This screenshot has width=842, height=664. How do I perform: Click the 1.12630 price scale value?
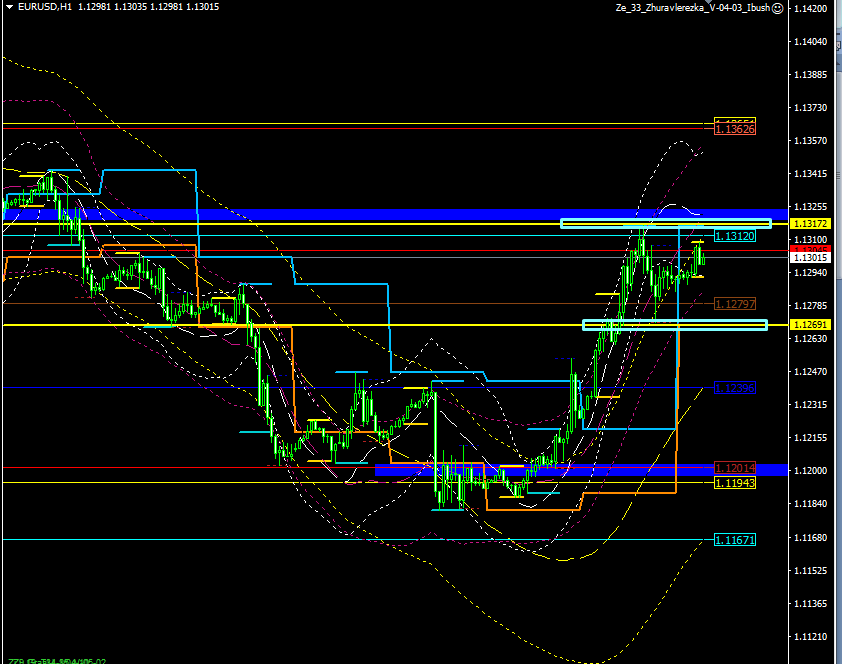810,339
